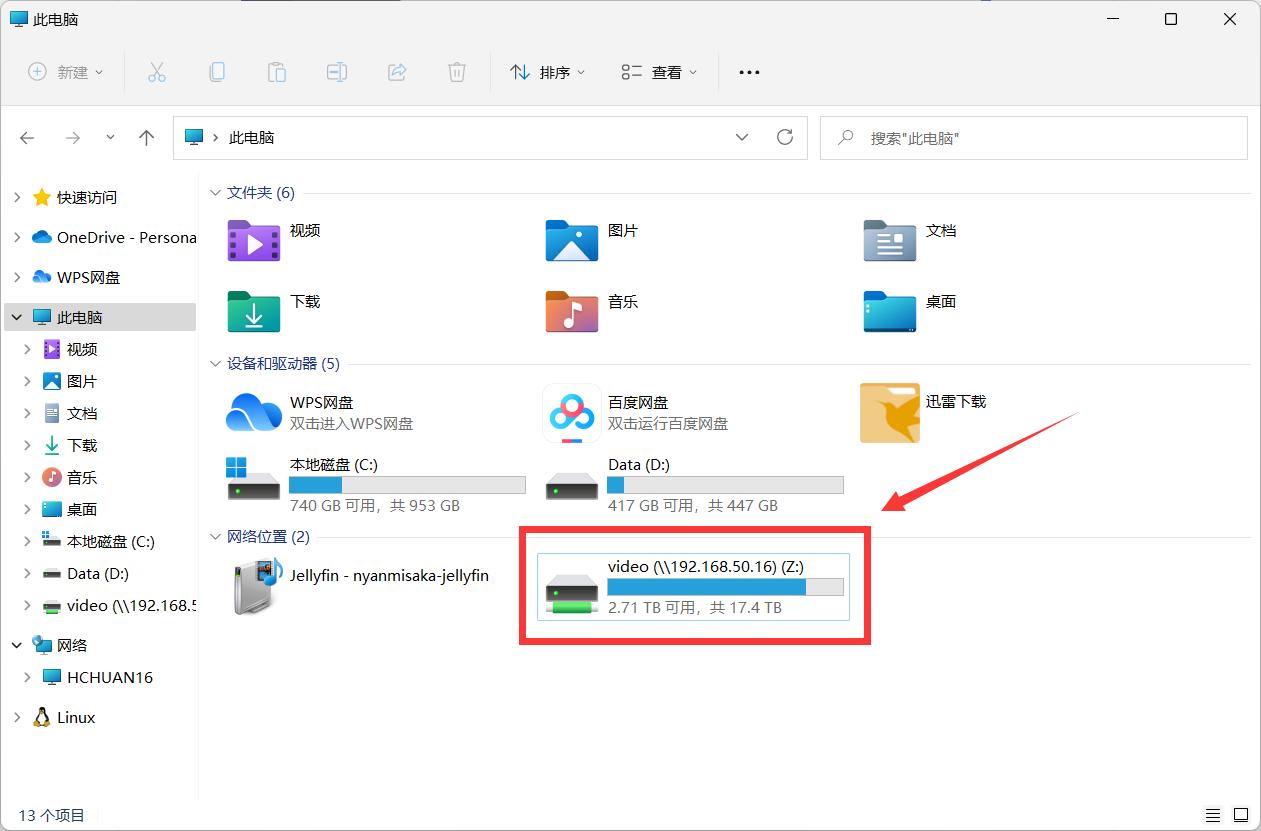The image size is (1261, 831).
Task: Open WPS网盘 via its cloud icon
Action: point(253,413)
